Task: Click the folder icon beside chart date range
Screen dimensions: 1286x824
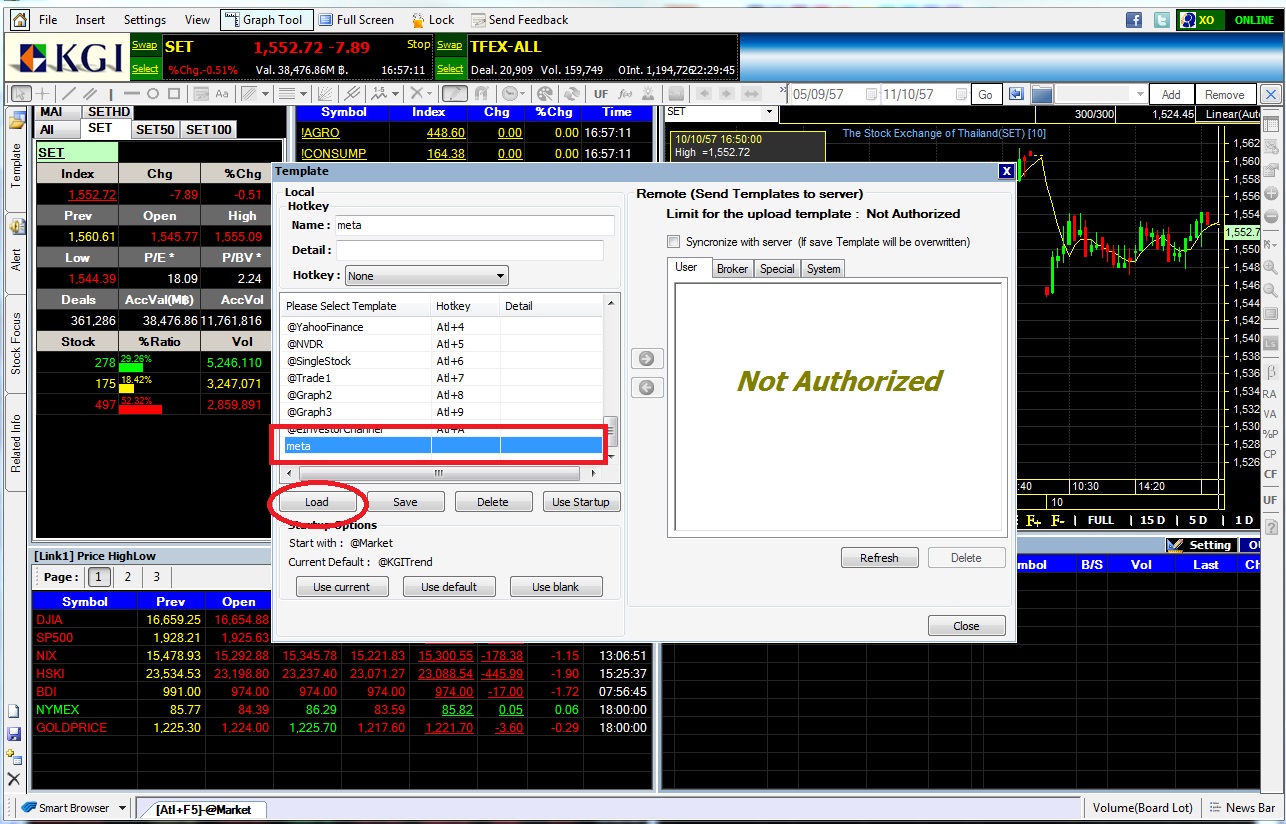Action: [x=1042, y=94]
